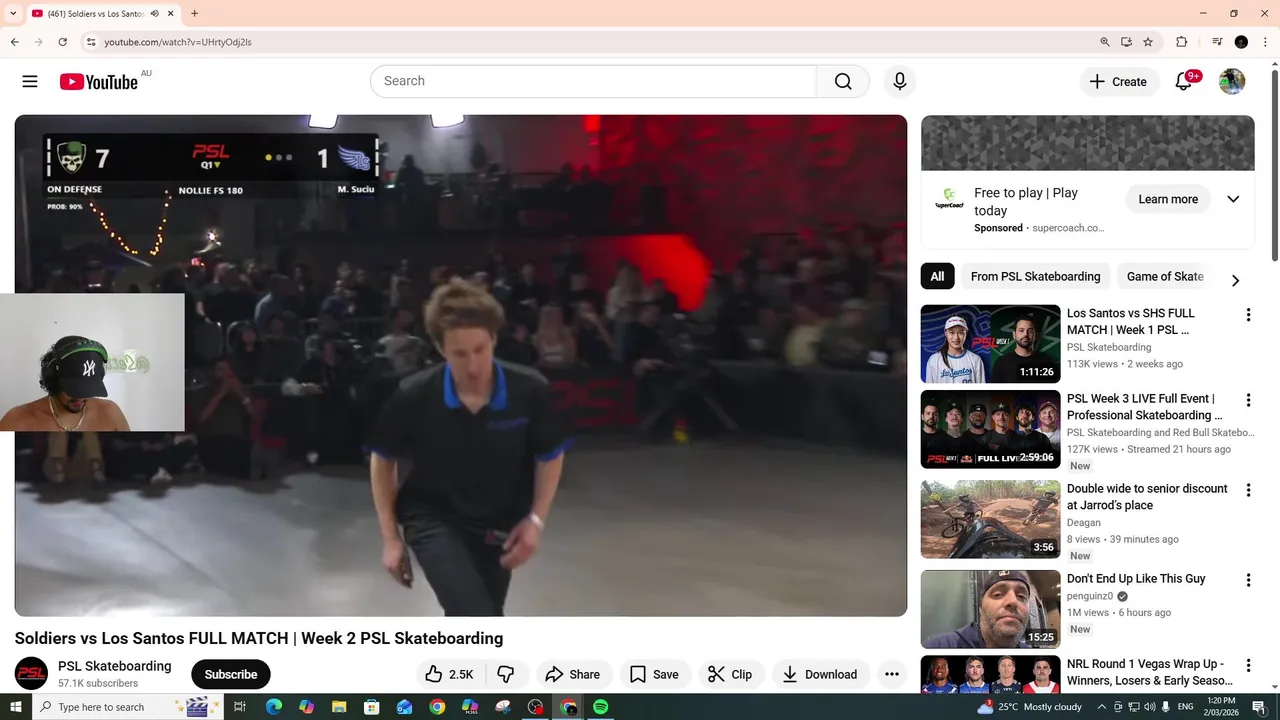Install app icon in address bar
1280x720 pixels.
(x=1127, y=42)
